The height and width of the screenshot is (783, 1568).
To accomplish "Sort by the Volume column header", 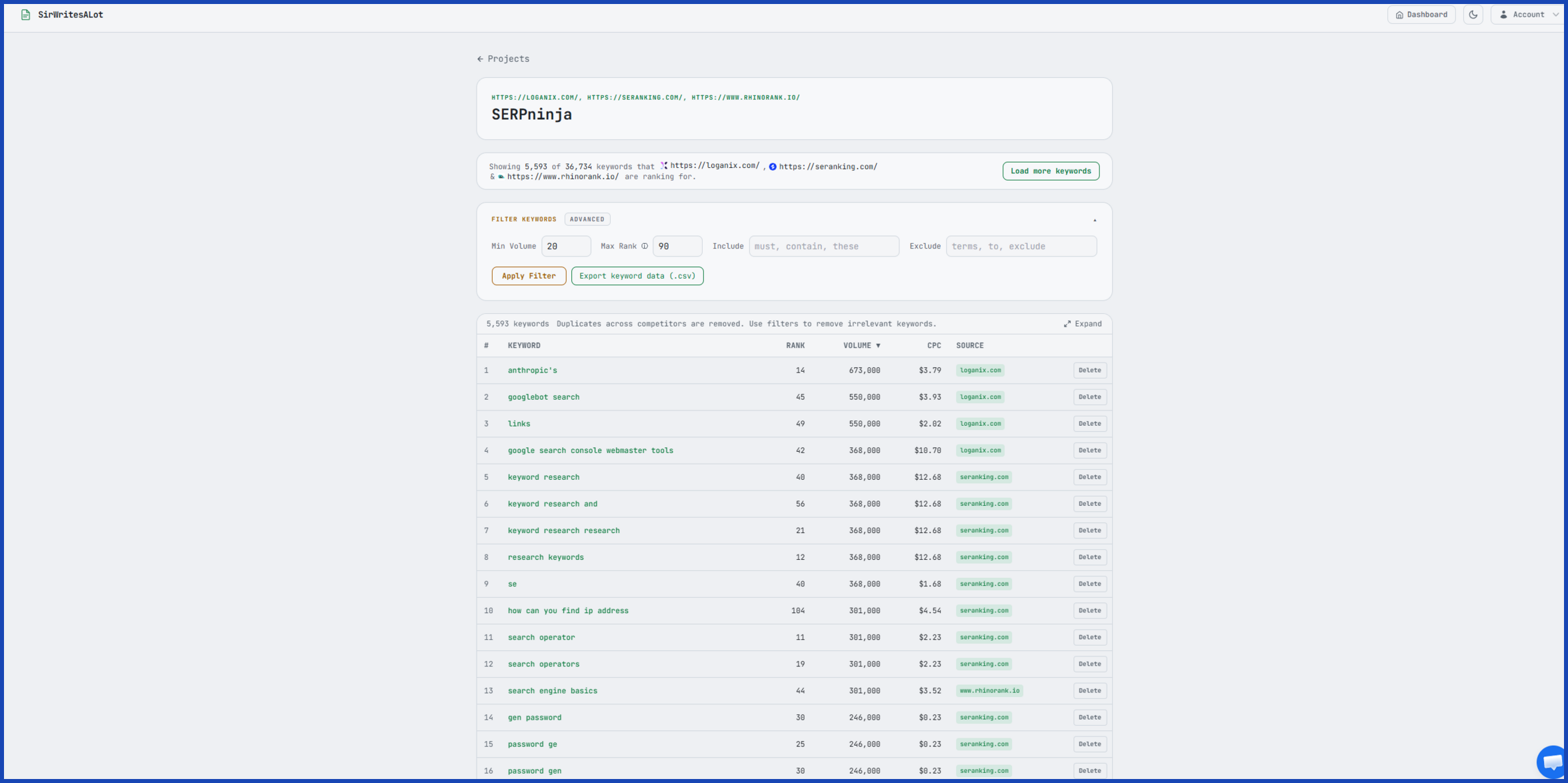I will pos(861,346).
